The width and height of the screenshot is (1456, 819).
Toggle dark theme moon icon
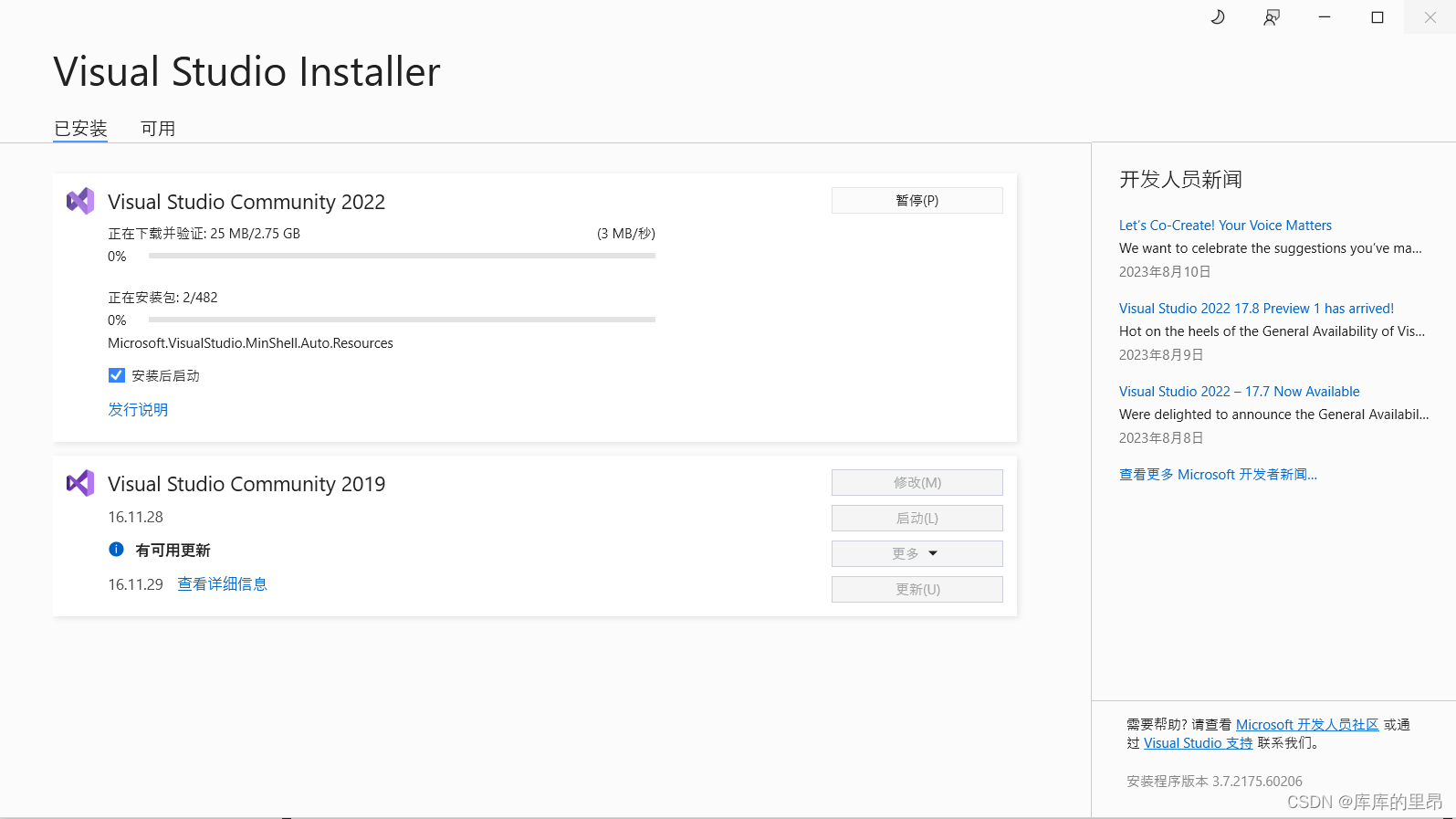point(1218,17)
